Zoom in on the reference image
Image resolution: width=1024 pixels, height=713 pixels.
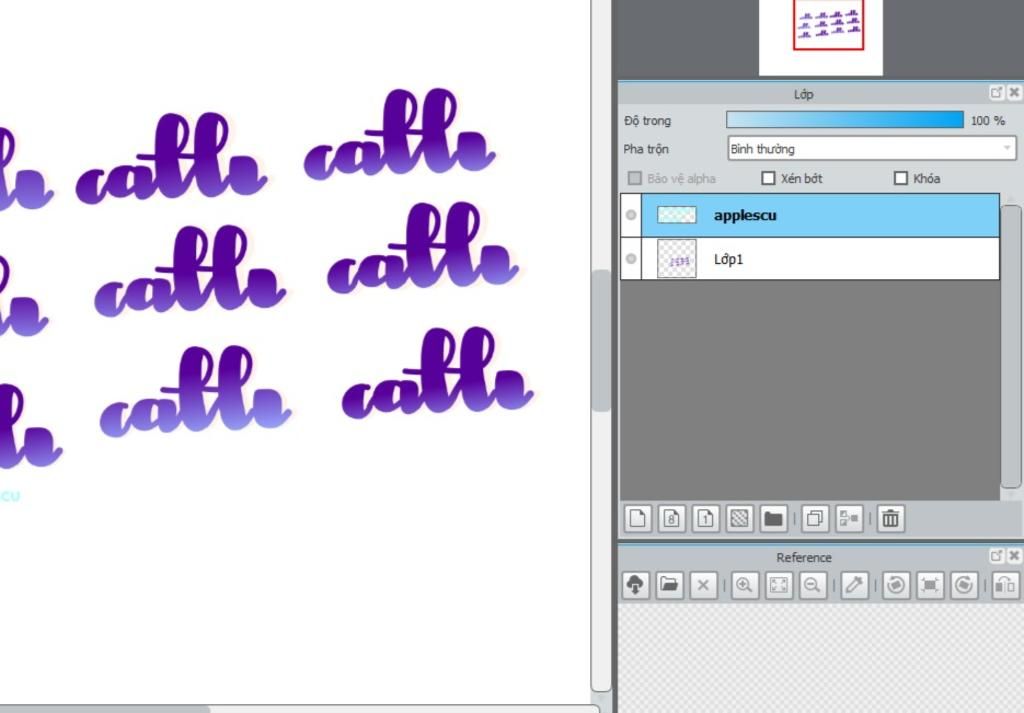[x=744, y=585]
